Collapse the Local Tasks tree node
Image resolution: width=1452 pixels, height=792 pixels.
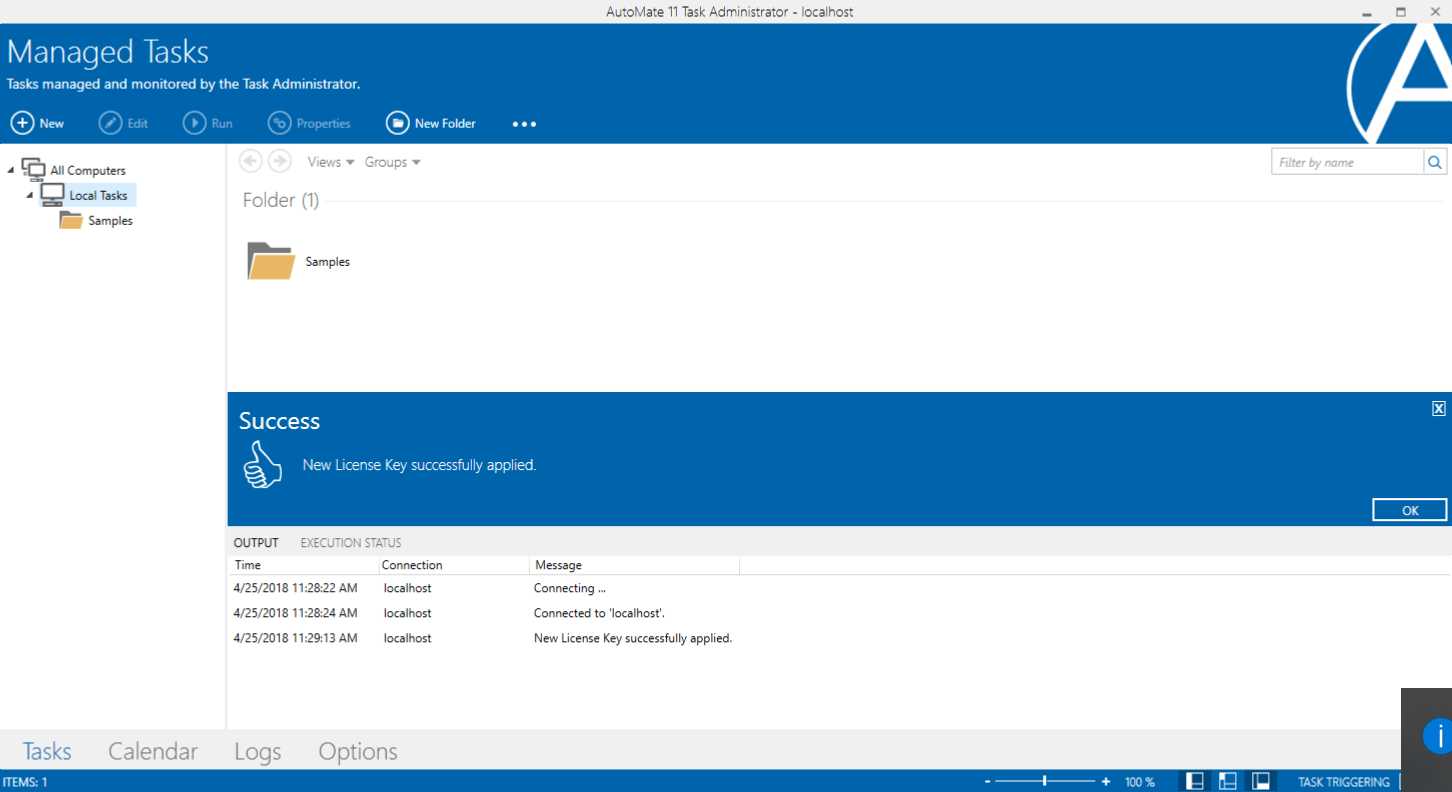point(30,194)
